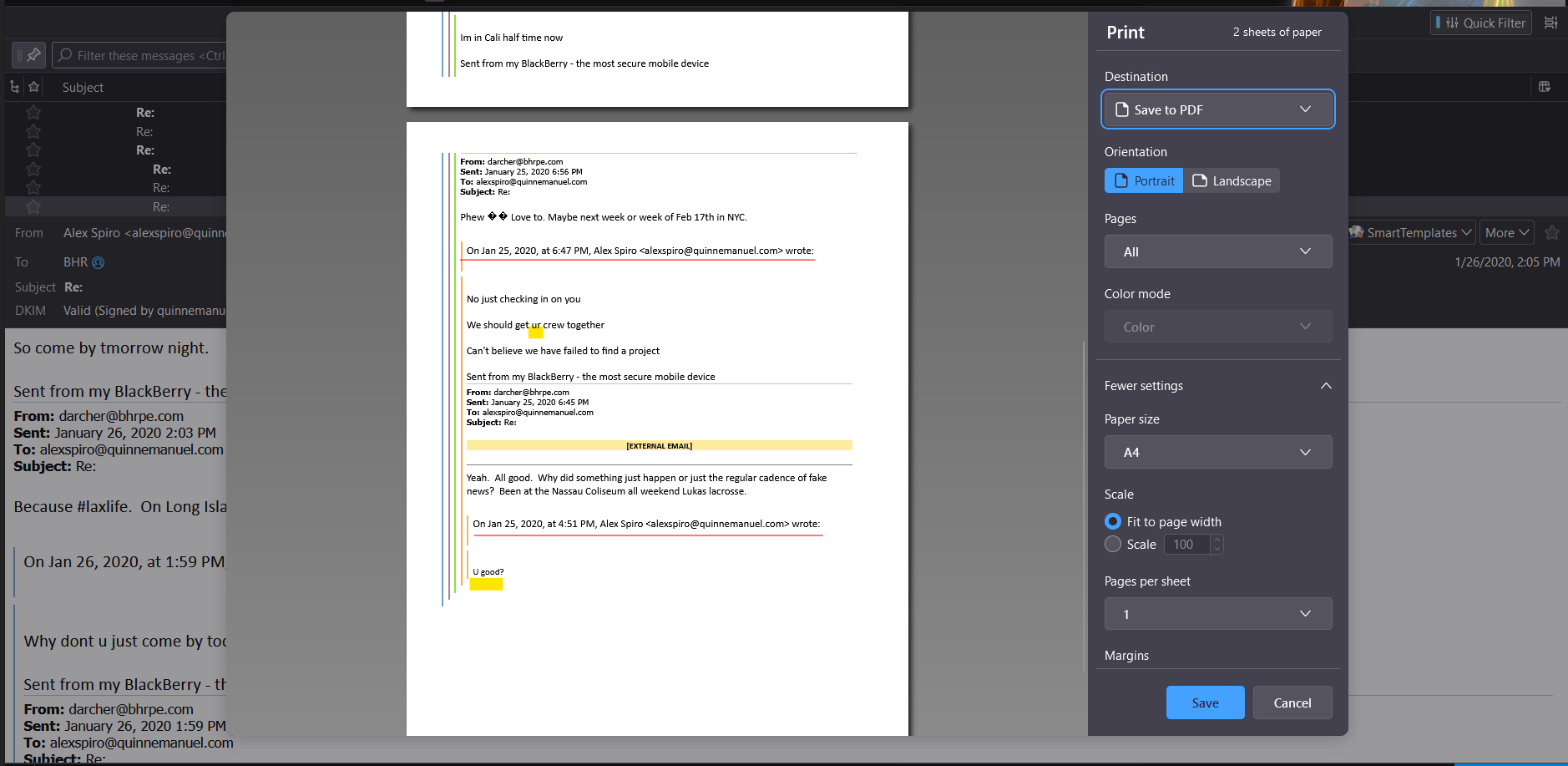
Task: Star the fourth Re: message row
Action: tap(33, 169)
